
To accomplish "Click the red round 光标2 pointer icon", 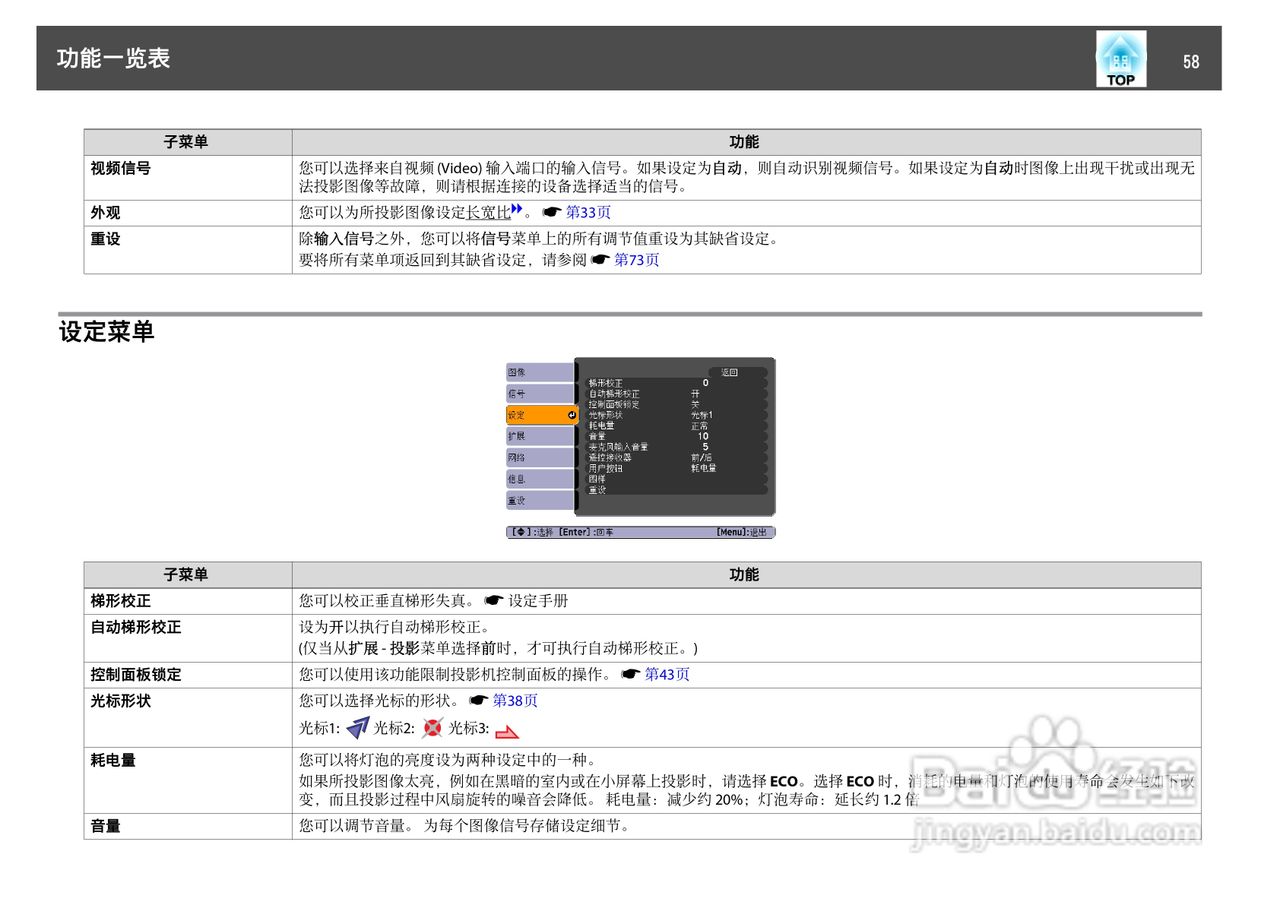I will click(x=432, y=728).
